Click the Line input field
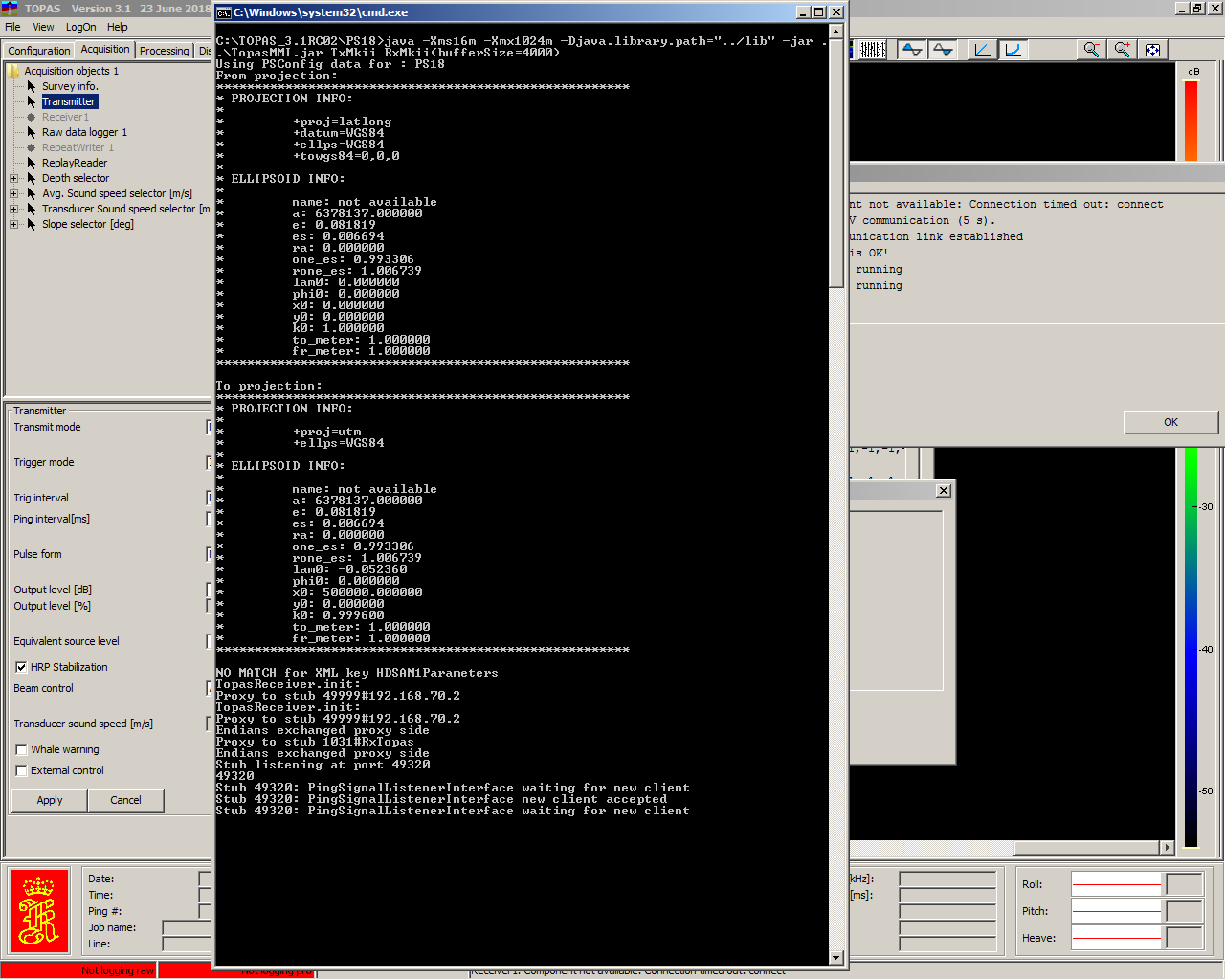The width and height of the screenshot is (1225, 980). 188,944
